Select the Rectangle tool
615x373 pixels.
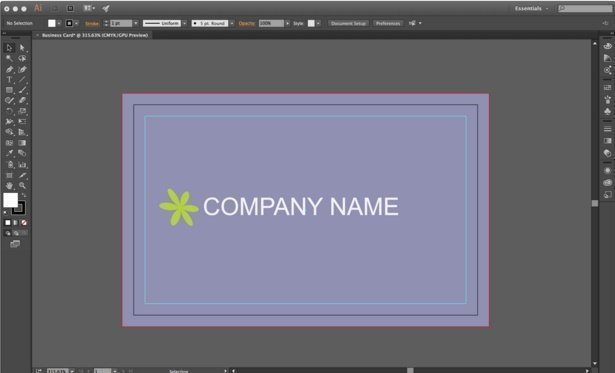pyautogui.click(x=9, y=90)
